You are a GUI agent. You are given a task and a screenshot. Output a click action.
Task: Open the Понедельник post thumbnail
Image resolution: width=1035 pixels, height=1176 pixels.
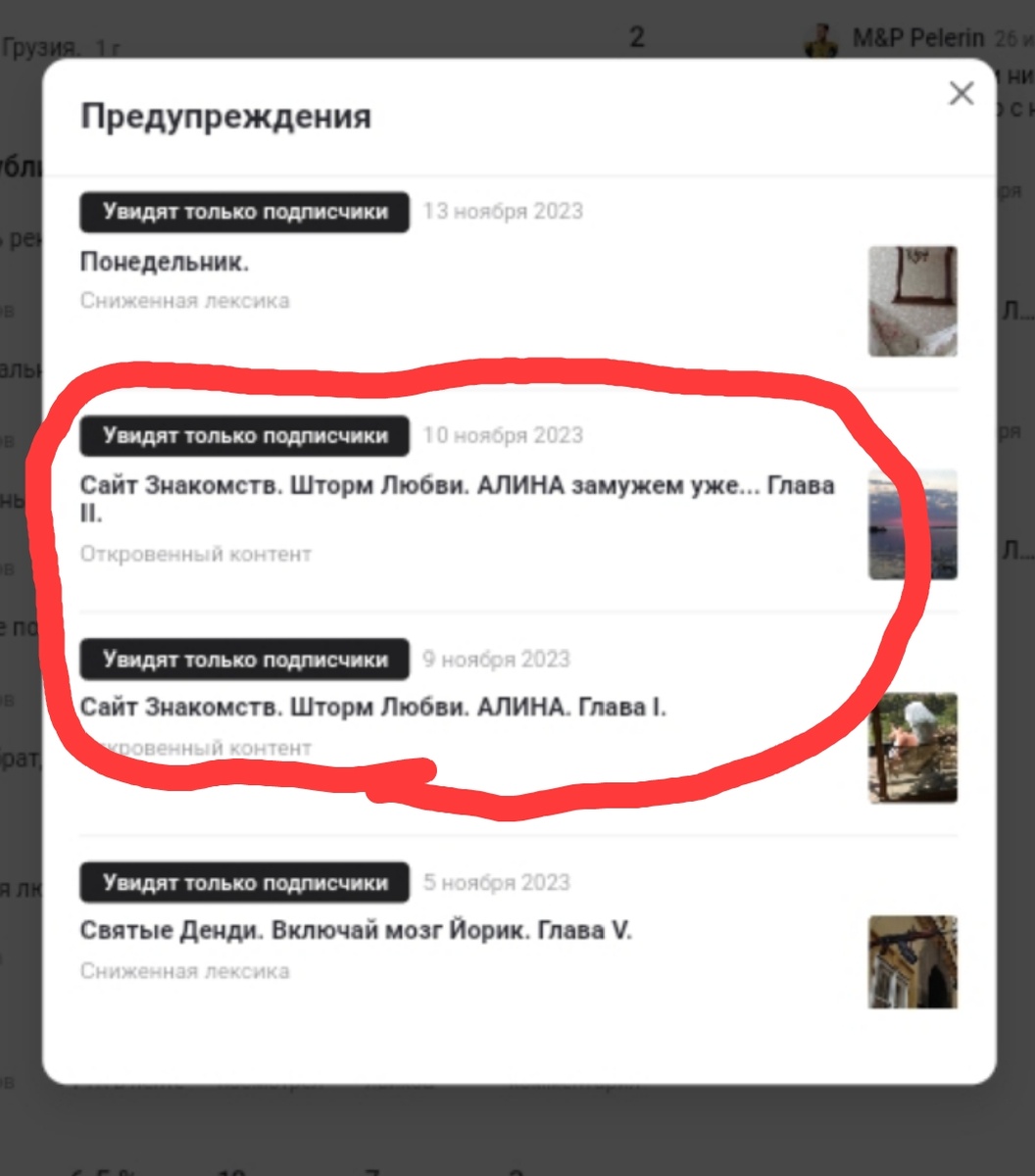click(x=912, y=301)
